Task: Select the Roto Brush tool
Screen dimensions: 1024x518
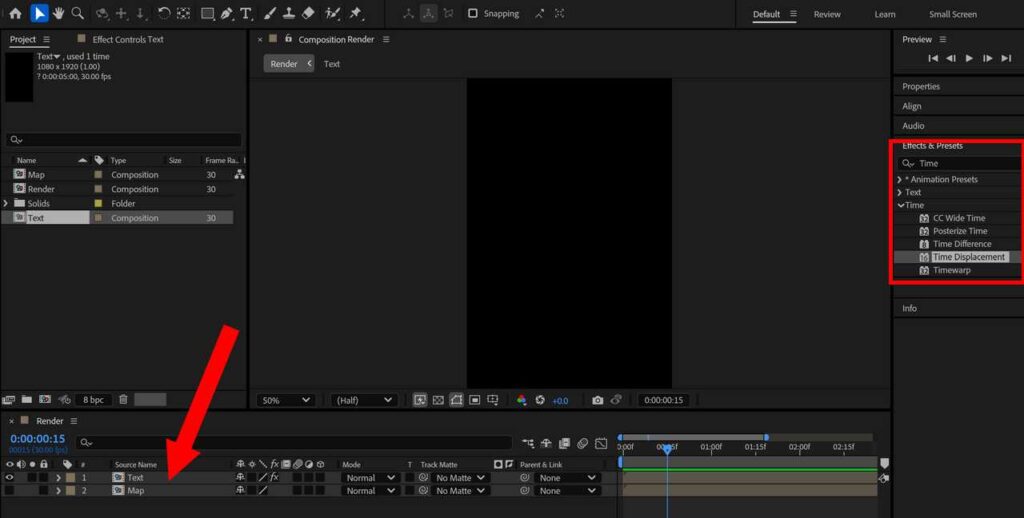Action: point(332,13)
